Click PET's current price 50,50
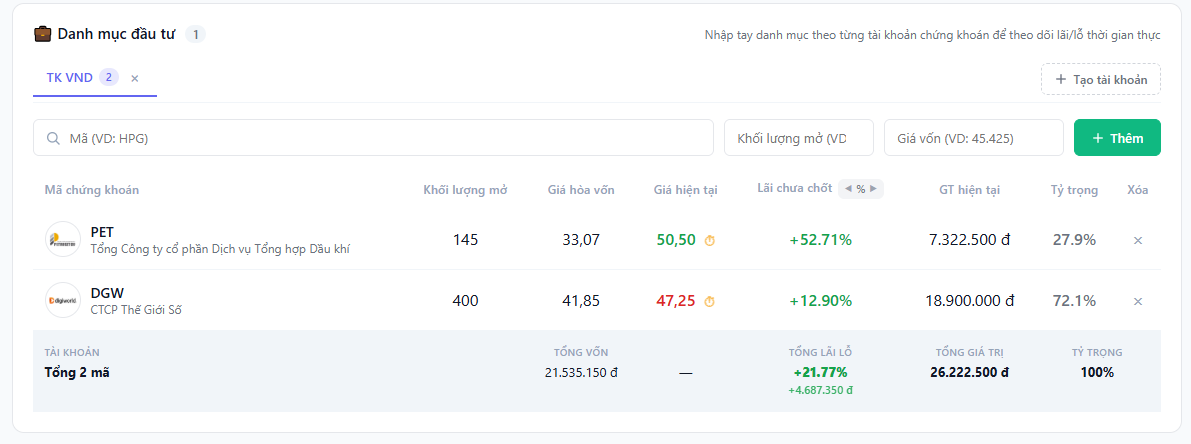This screenshot has width=1191, height=444. 676,240
